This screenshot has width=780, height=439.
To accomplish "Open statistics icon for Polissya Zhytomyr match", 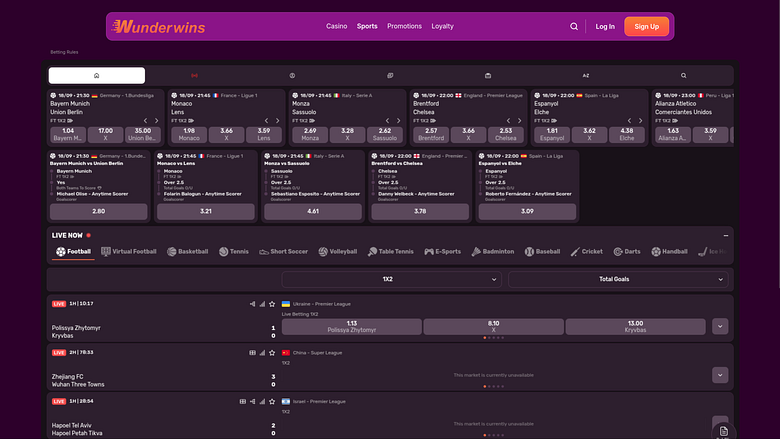I will pyautogui.click(x=262, y=304).
